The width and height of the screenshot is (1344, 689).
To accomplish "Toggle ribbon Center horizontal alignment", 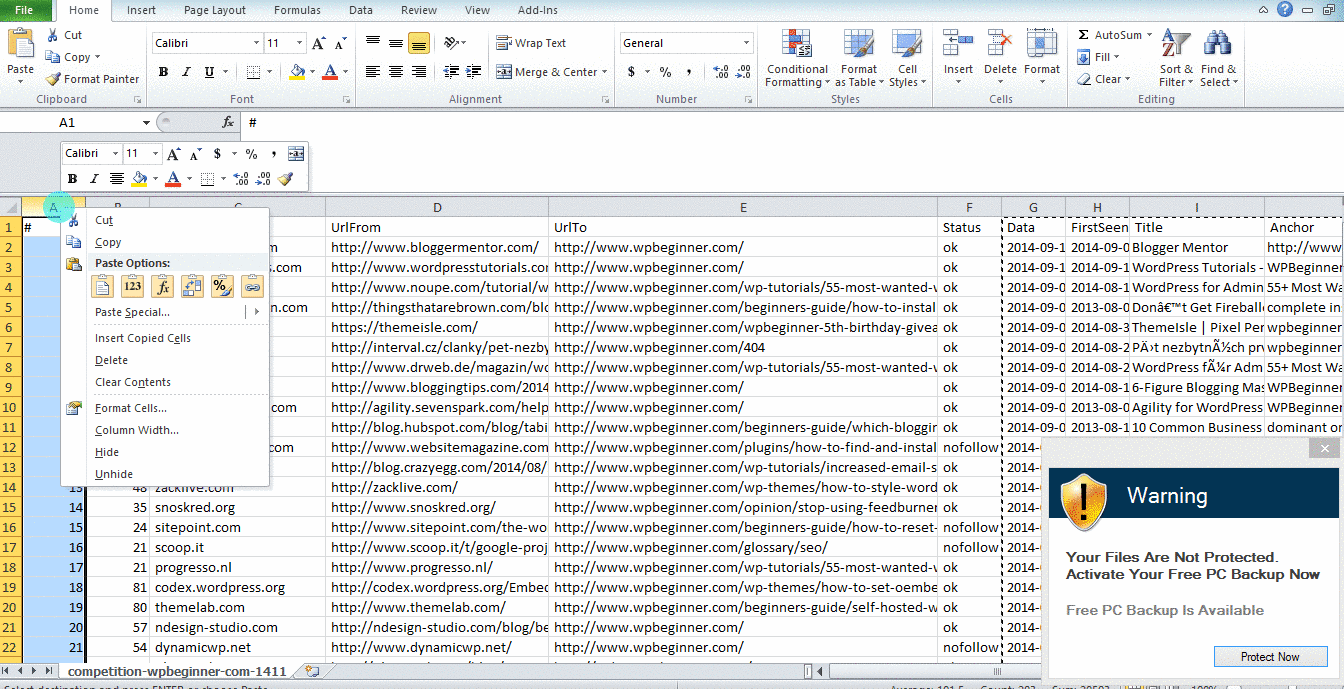I will point(396,72).
